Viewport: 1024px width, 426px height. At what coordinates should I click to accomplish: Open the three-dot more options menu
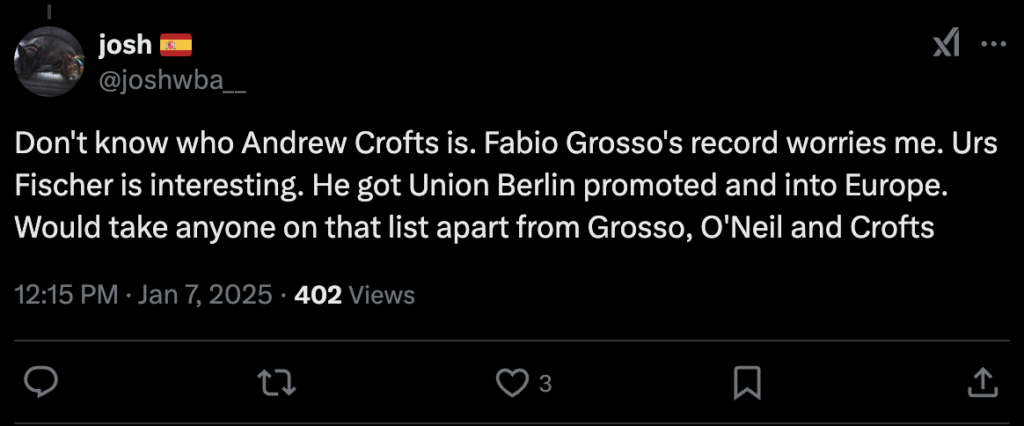tap(995, 44)
